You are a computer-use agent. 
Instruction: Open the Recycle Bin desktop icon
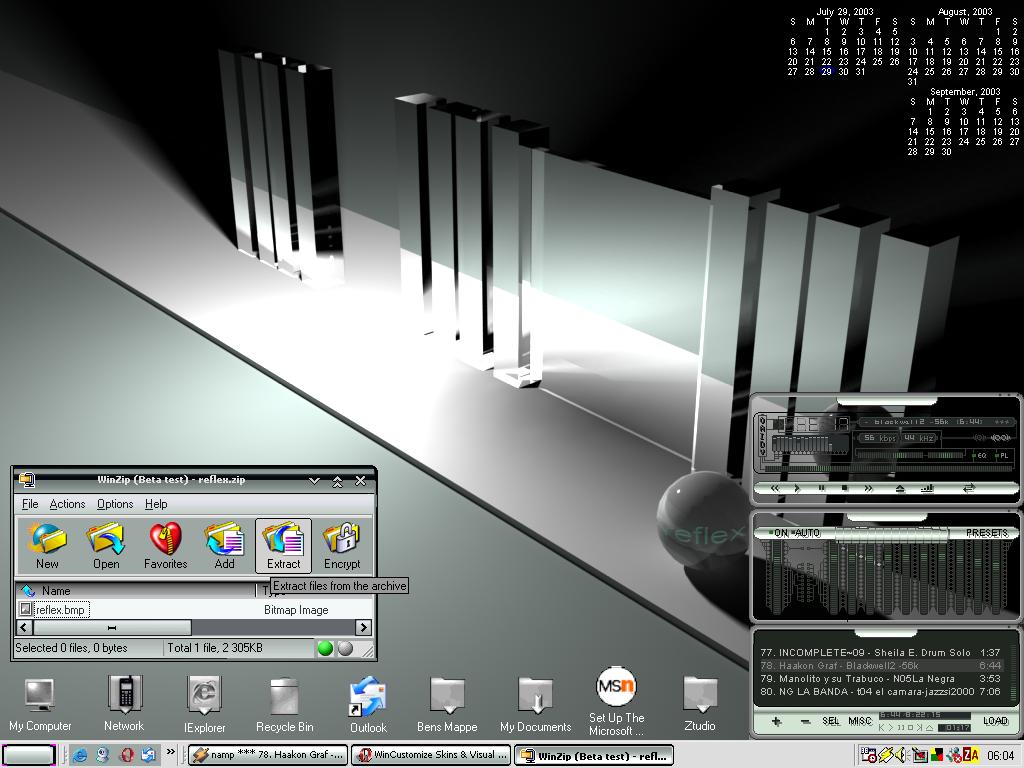tap(284, 696)
